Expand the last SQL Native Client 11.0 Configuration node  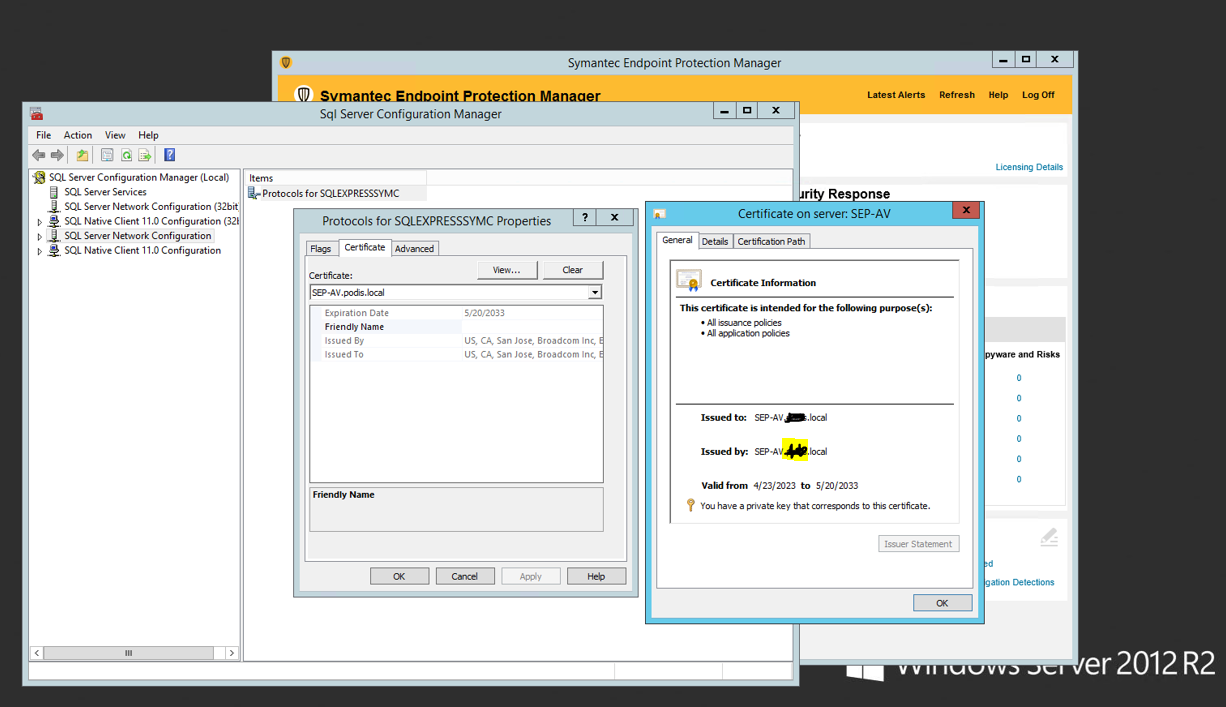click(x=40, y=252)
